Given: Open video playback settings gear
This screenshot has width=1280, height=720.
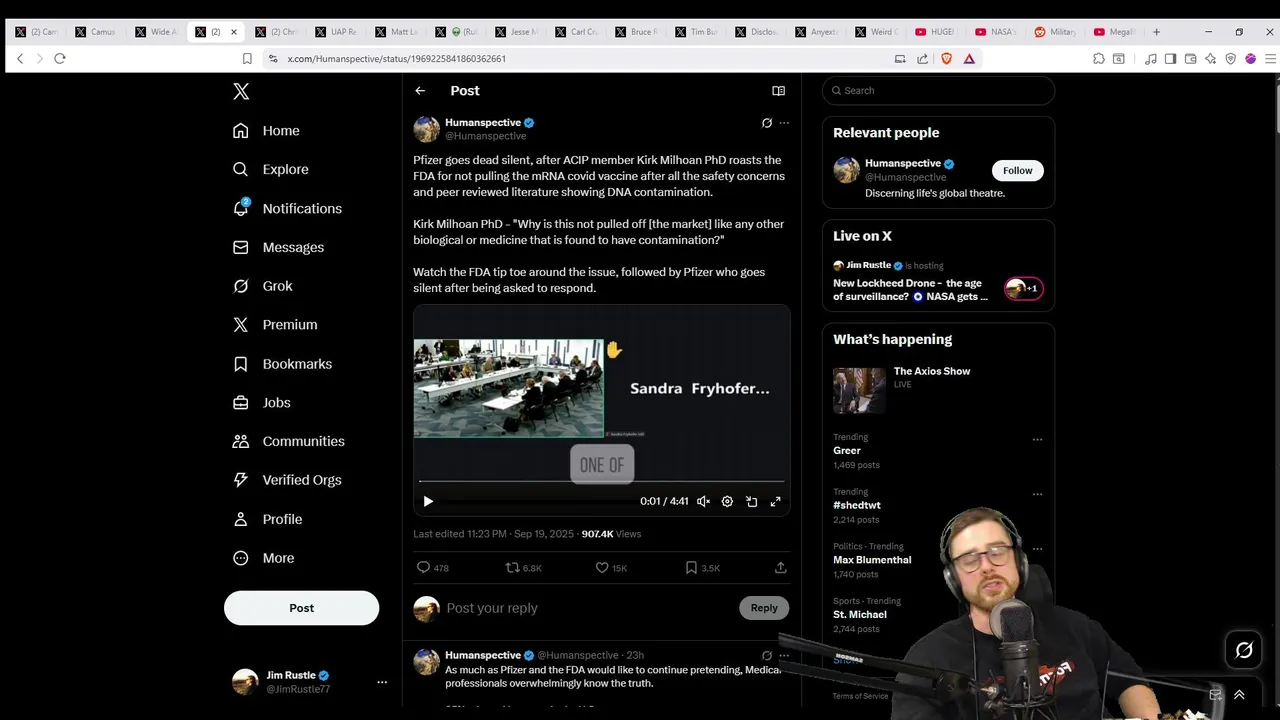Looking at the screenshot, I should coord(727,502).
